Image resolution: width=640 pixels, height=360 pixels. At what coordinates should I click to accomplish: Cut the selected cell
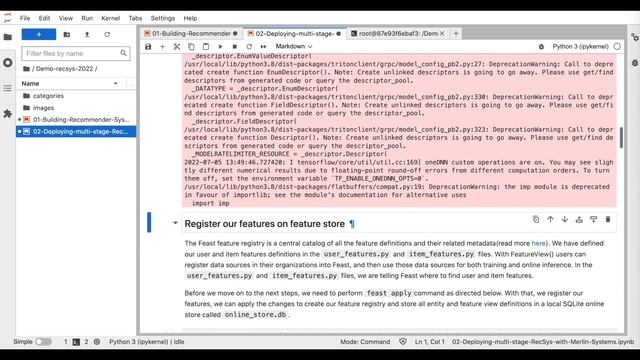click(x=177, y=47)
